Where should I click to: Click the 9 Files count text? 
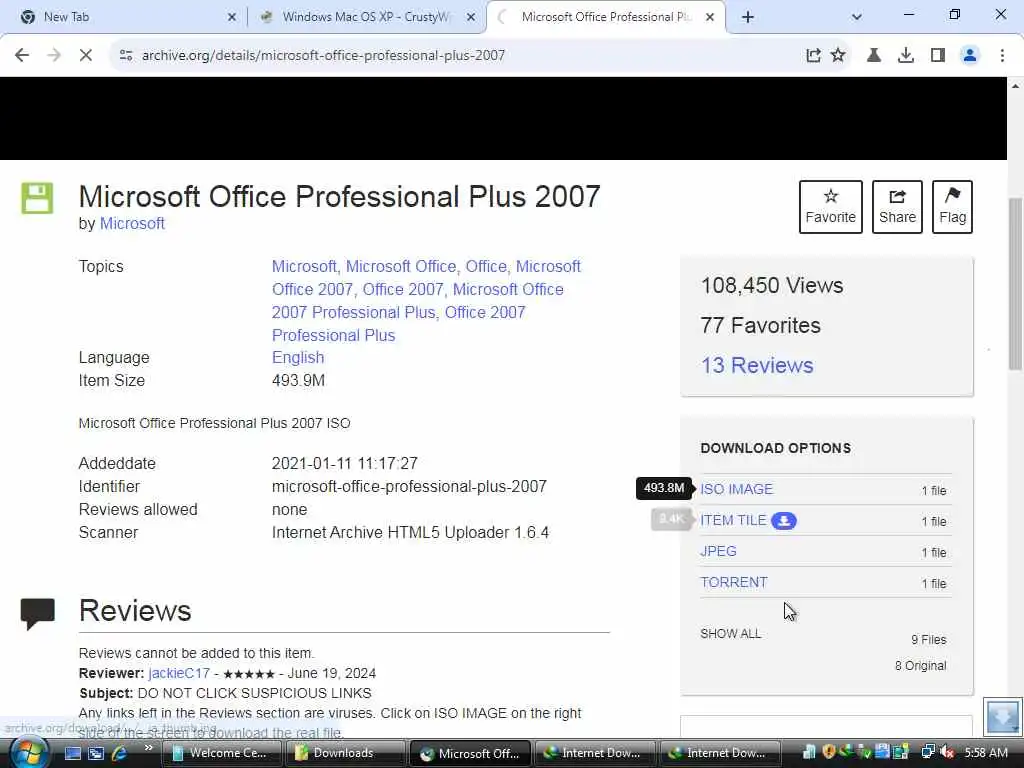[x=929, y=640]
